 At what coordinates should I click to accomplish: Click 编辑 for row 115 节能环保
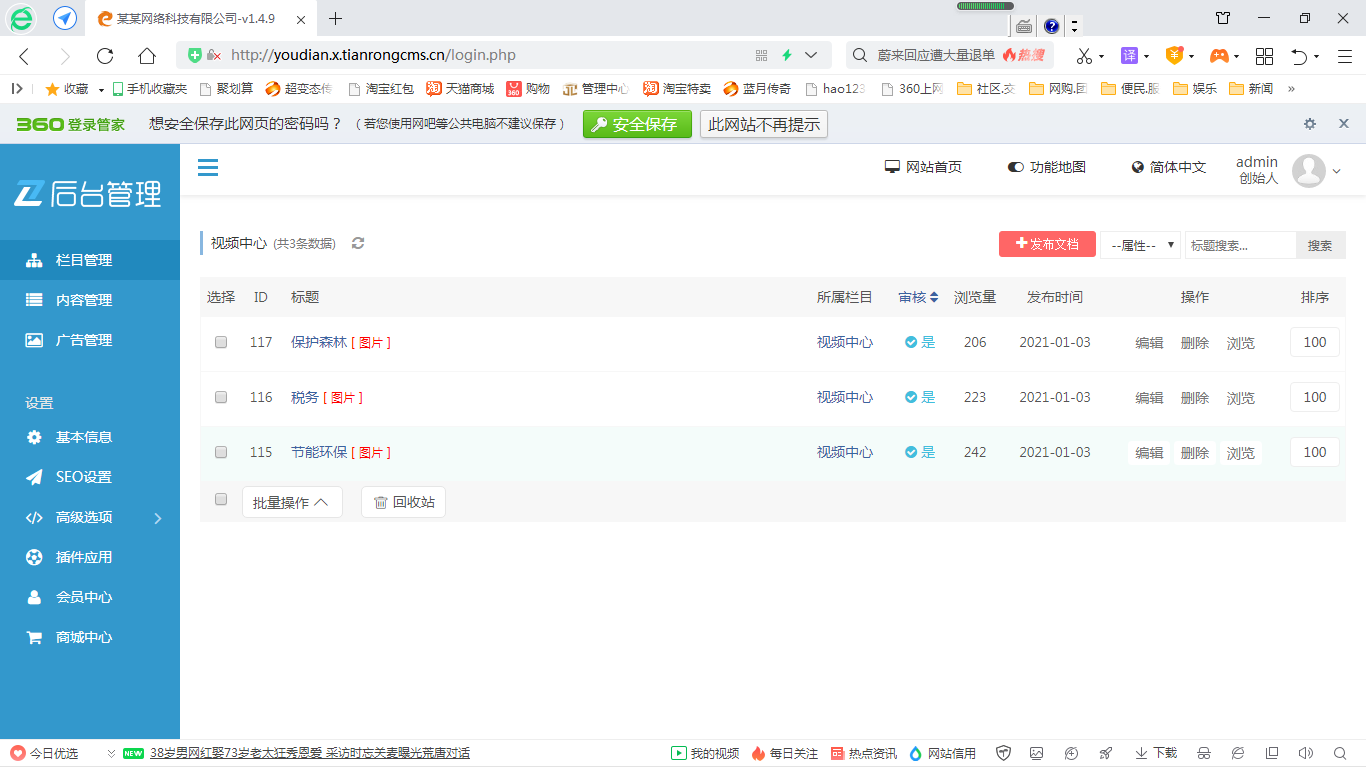tap(1149, 453)
